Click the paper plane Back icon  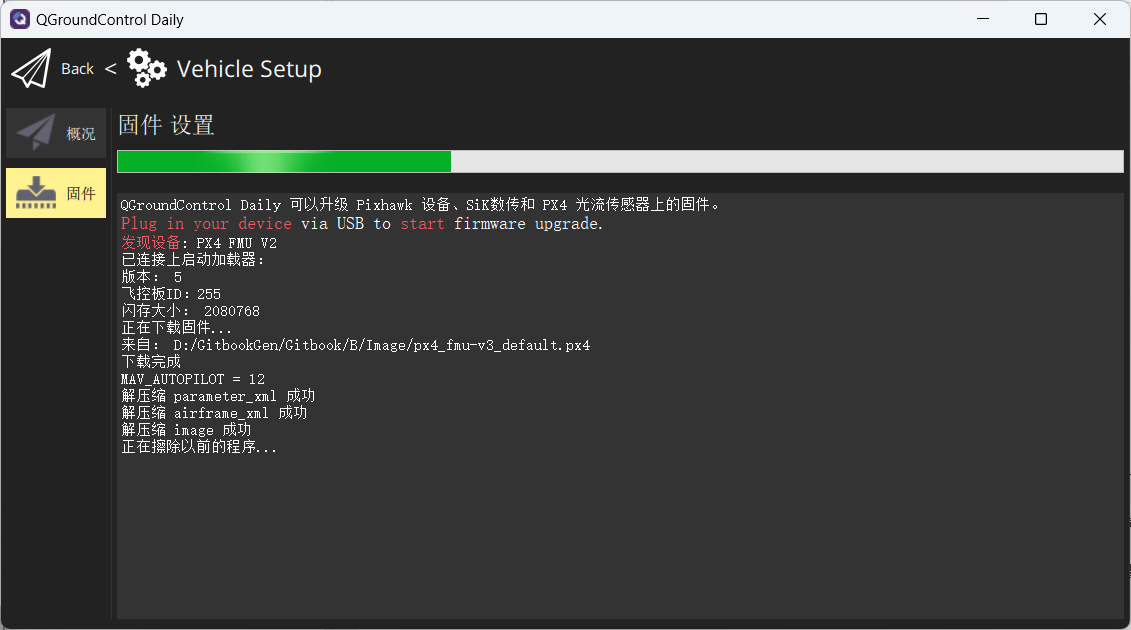pyautogui.click(x=31, y=69)
